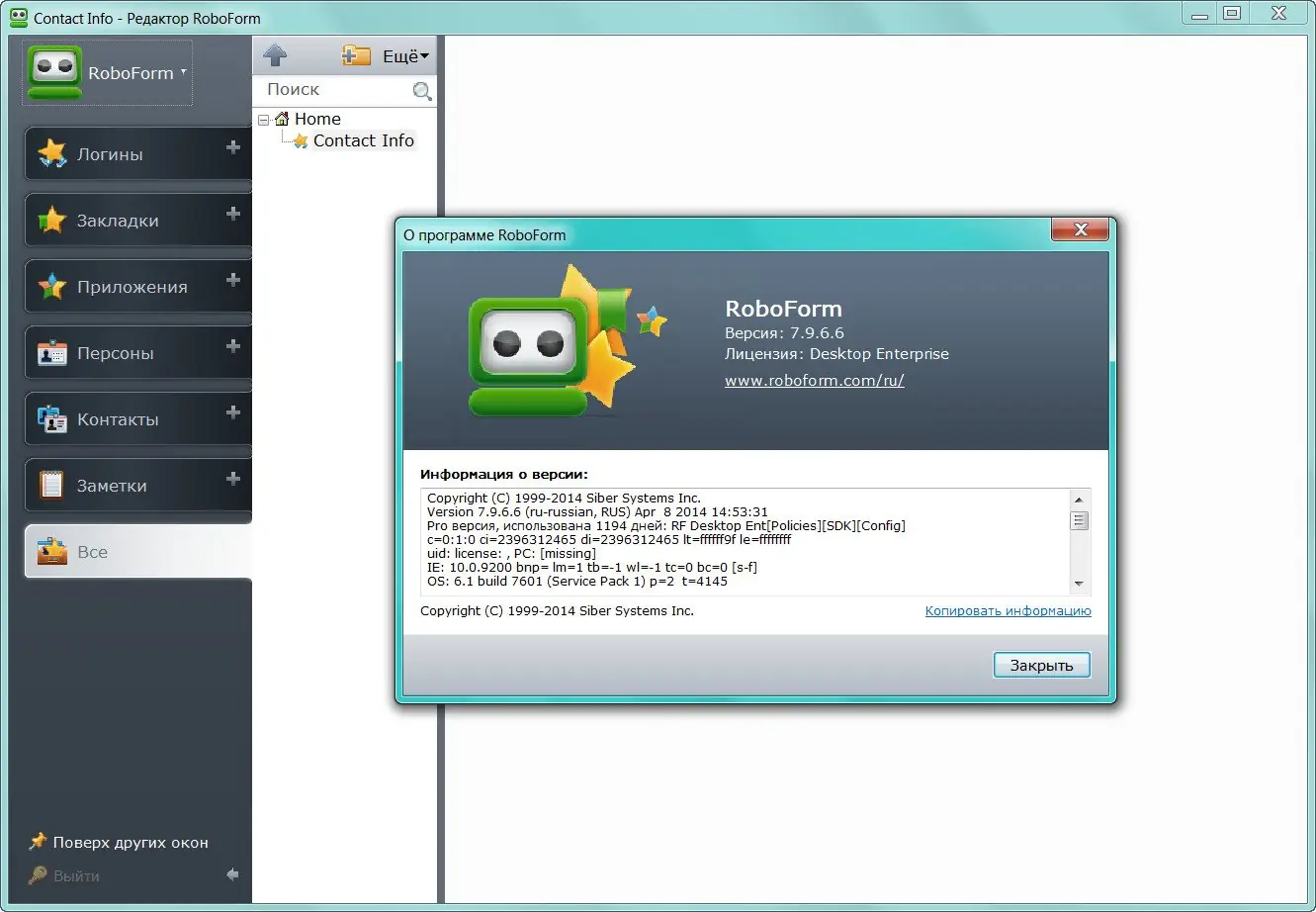Click the version info scrollbar up arrow
Image resolution: width=1316 pixels, height=912 pixels.
coord(1079,499)
